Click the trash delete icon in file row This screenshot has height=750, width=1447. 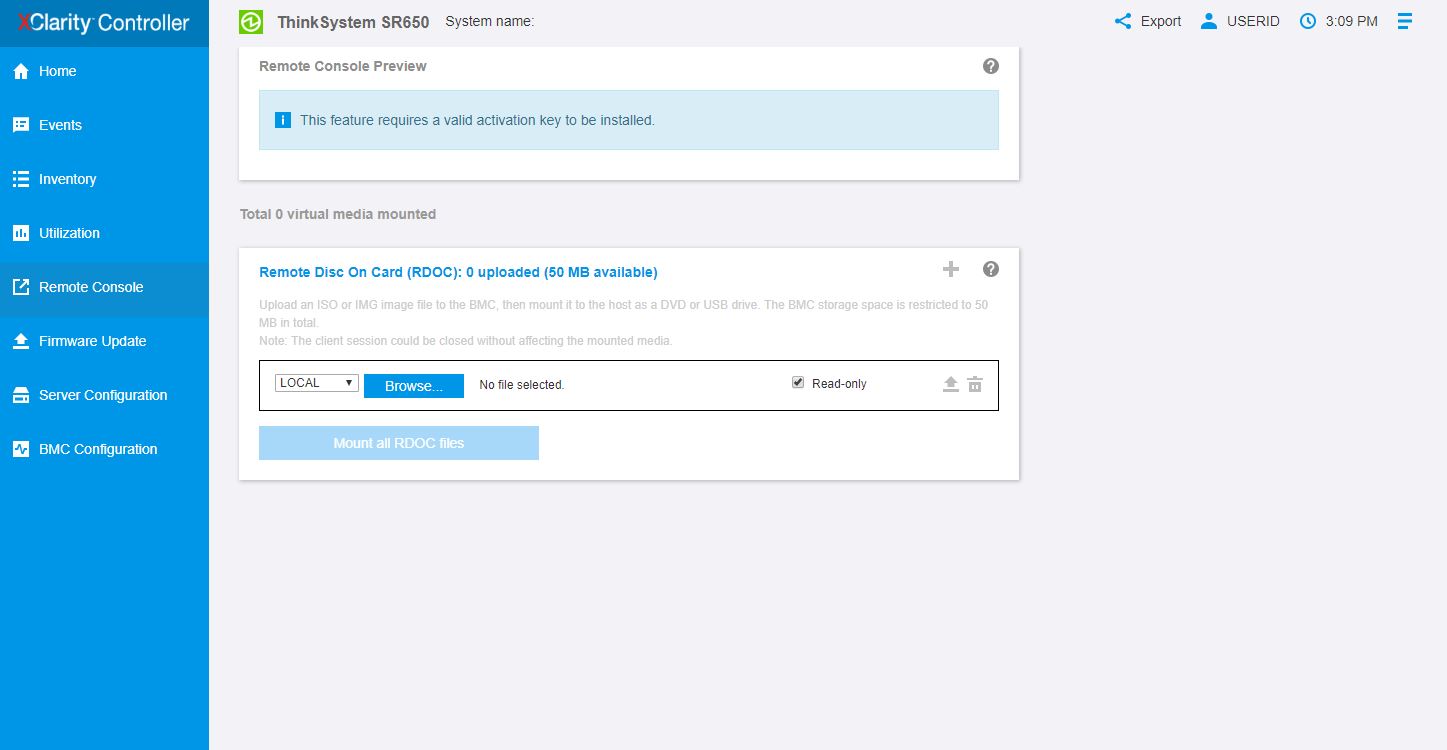(x=975, y=384)
